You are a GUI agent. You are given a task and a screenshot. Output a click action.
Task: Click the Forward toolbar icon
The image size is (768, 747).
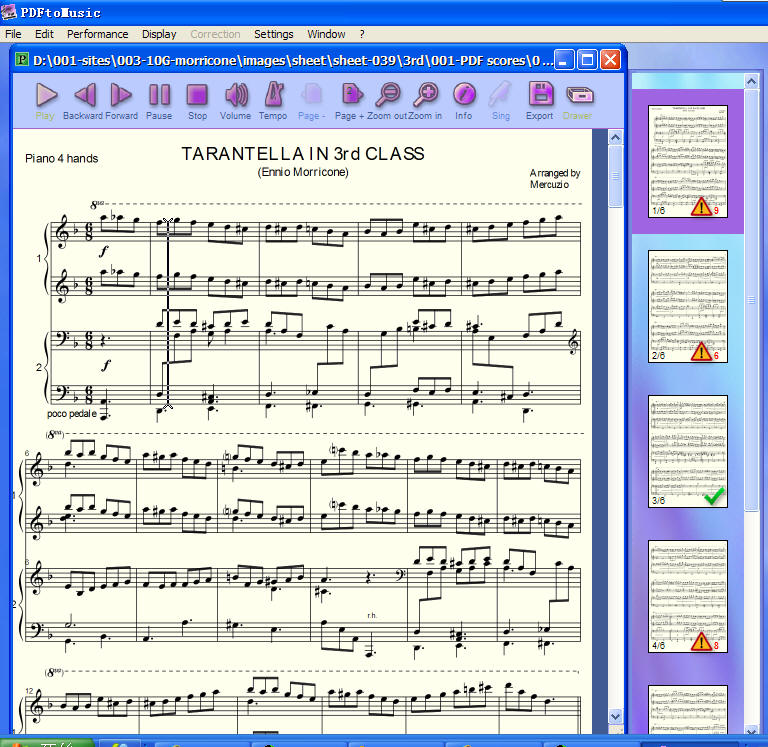121,101
